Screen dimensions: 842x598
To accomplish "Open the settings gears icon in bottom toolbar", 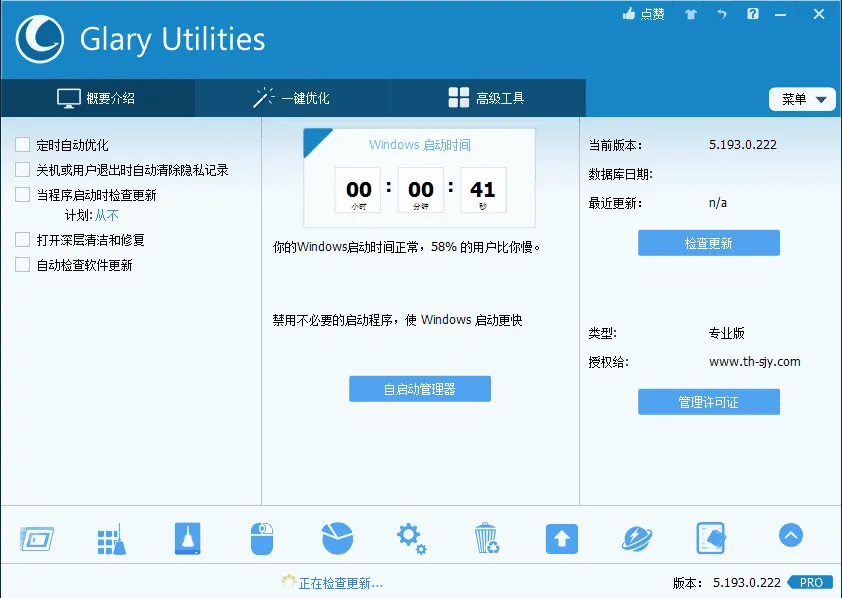I will 411,537.
